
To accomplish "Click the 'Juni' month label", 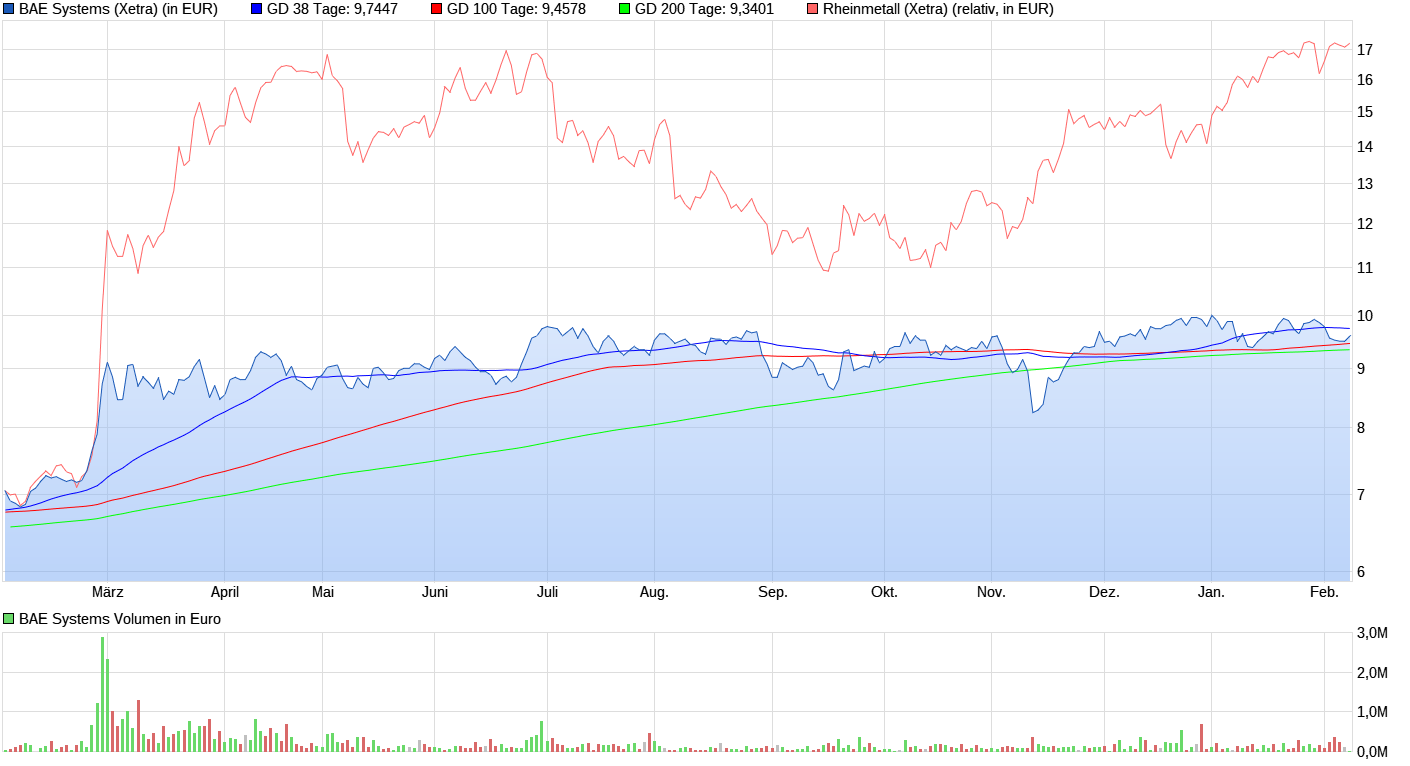I will (435, 592).
